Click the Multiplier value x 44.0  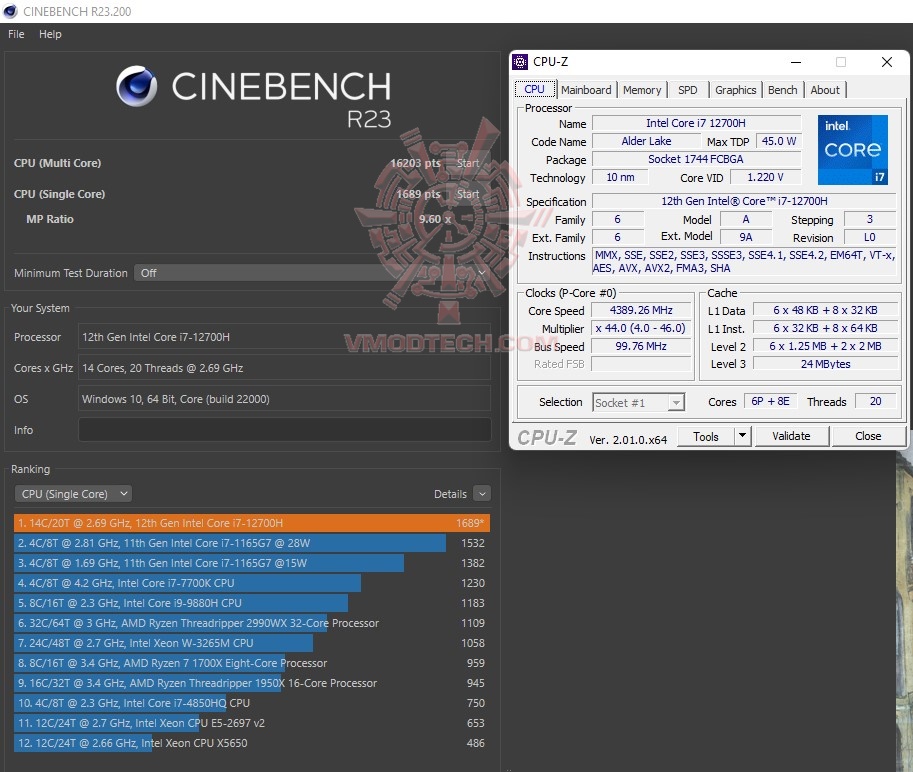[x=641, y=328]
